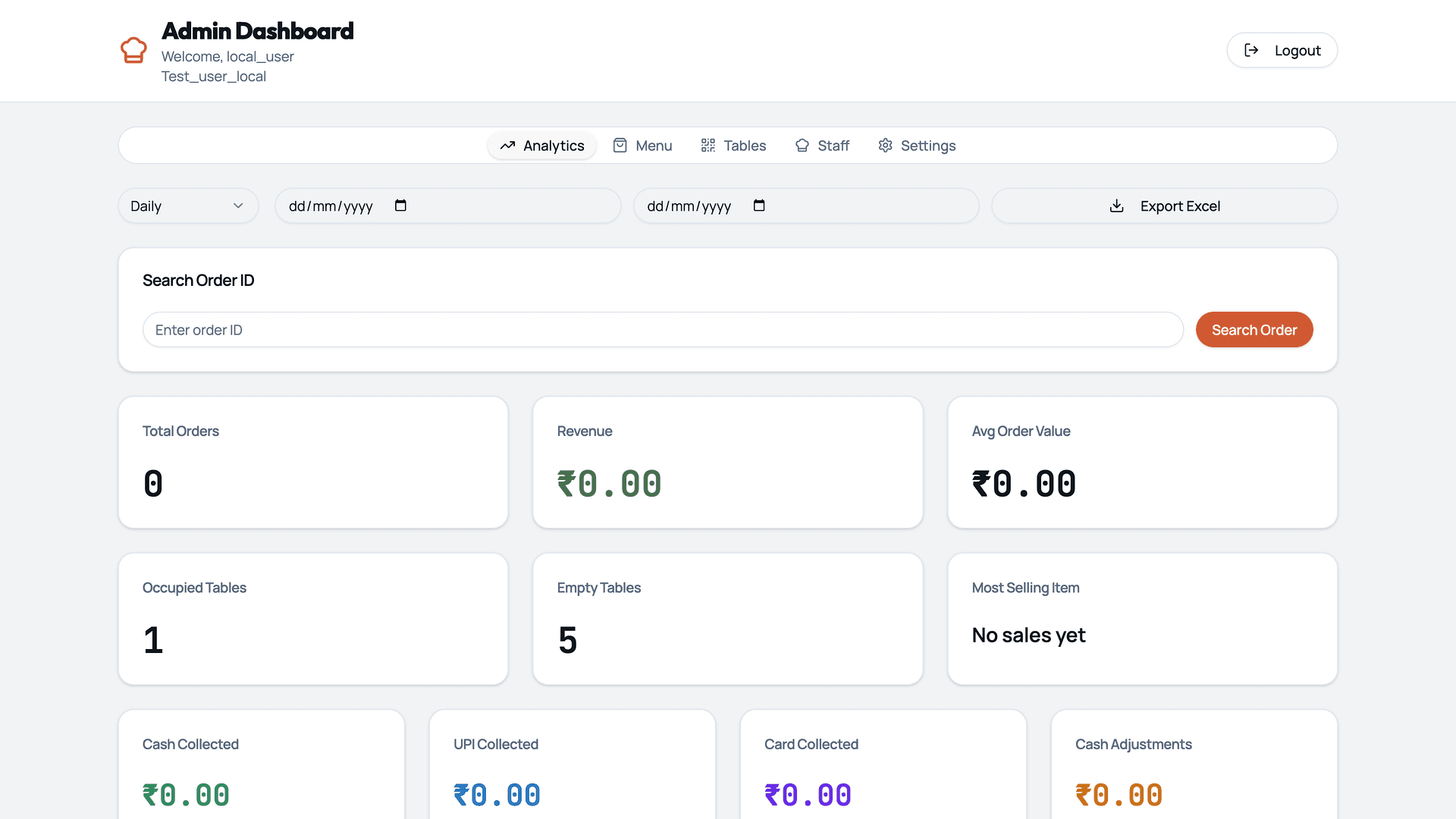Click the chef hat logo icon
Viewport: 1456px width, 819px height.
pyautogui.click(x=133, y=50)
